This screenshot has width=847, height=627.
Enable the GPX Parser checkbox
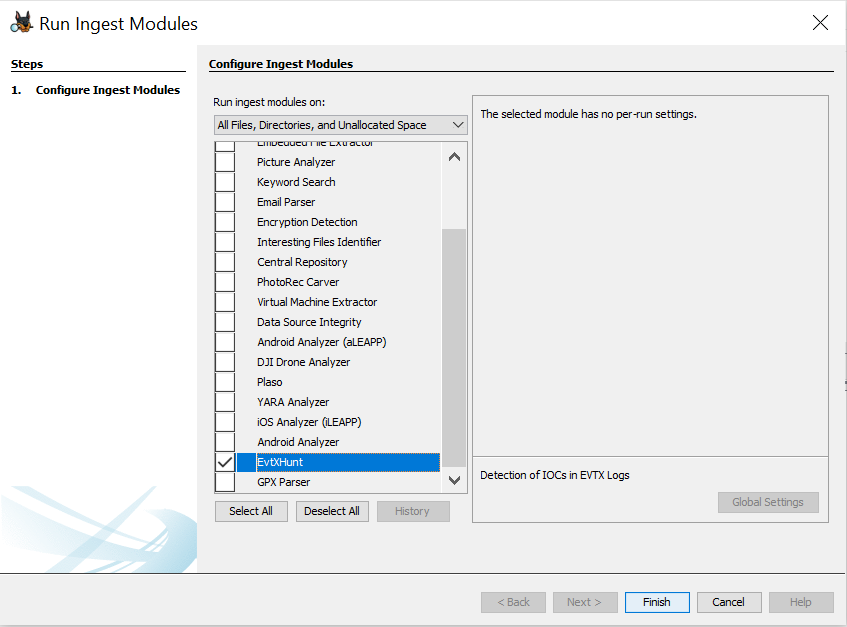[x=225, y=482]
